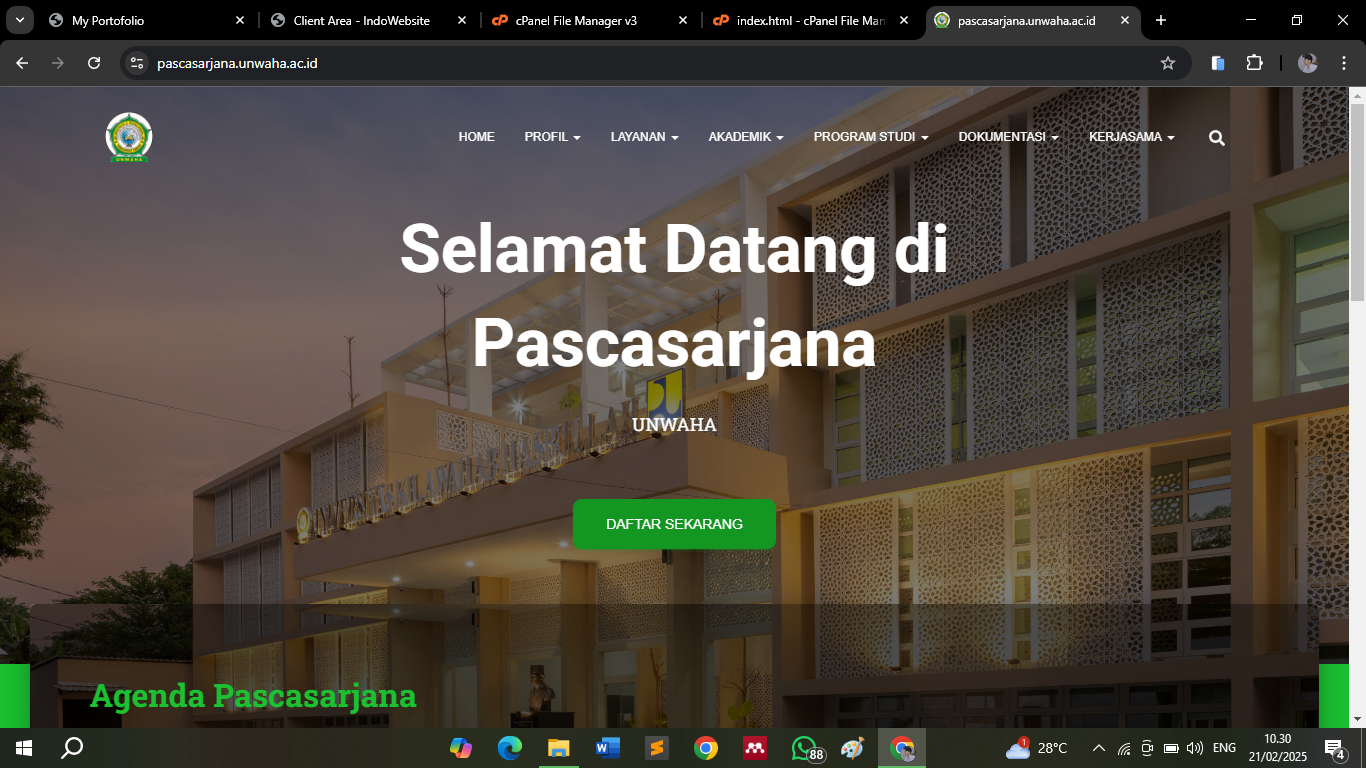Viewport: 1366px width, 768px height.
Task: Close the pascasarjana.unwaha.ac.id tab
Action: coord(1125,20)
